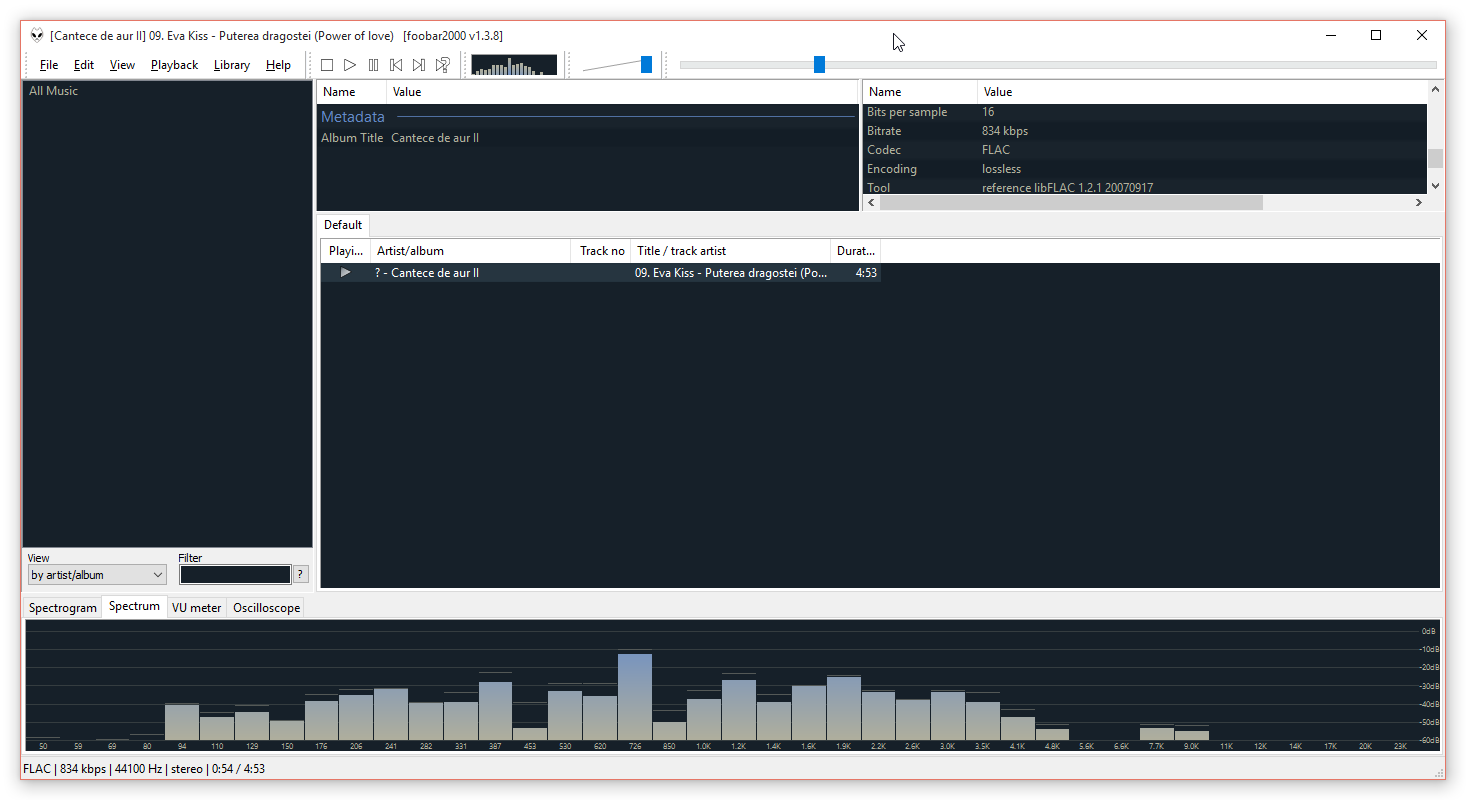Click the now-playing arrow in the playlist row
The image size is (1466, 800).
point(346,273)
